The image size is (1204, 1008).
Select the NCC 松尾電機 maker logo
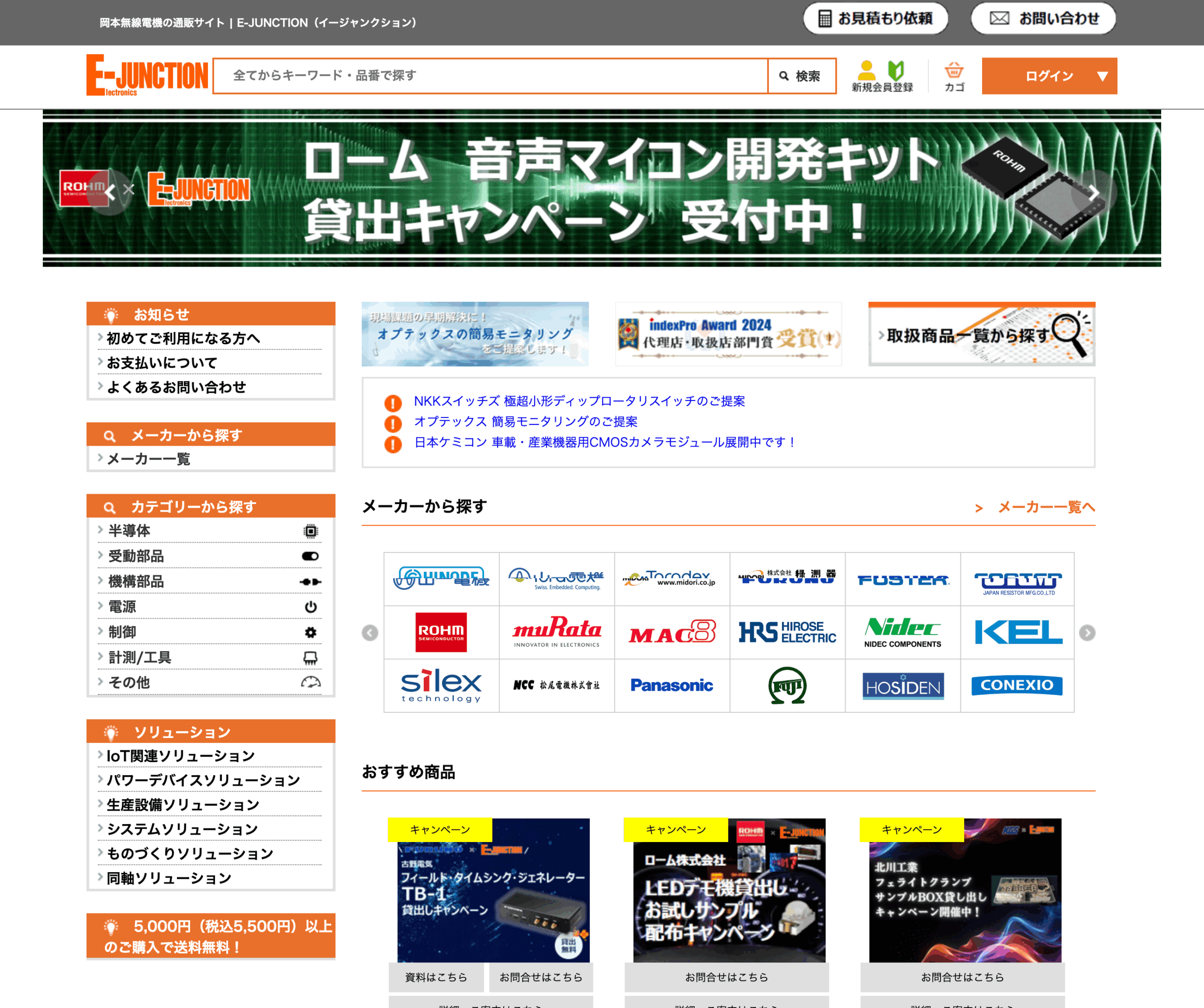point(557,685)
